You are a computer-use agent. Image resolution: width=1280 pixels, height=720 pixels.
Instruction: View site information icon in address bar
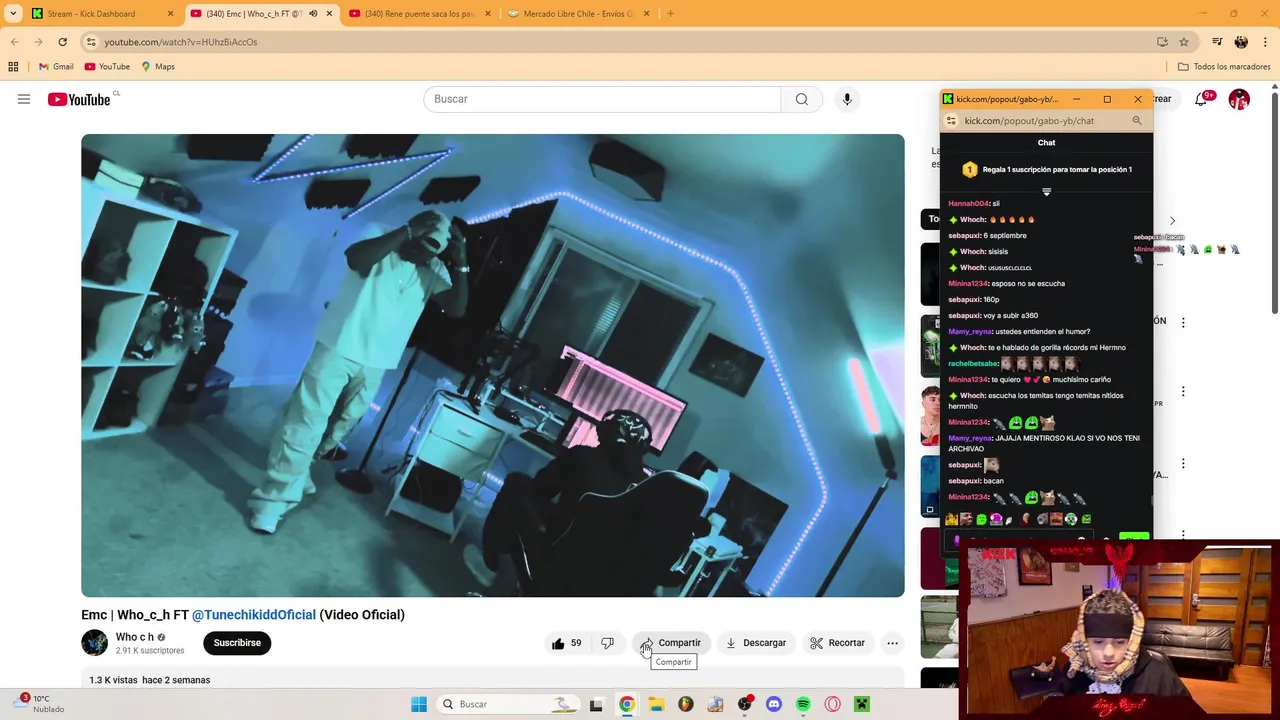(x=91, y=42)
